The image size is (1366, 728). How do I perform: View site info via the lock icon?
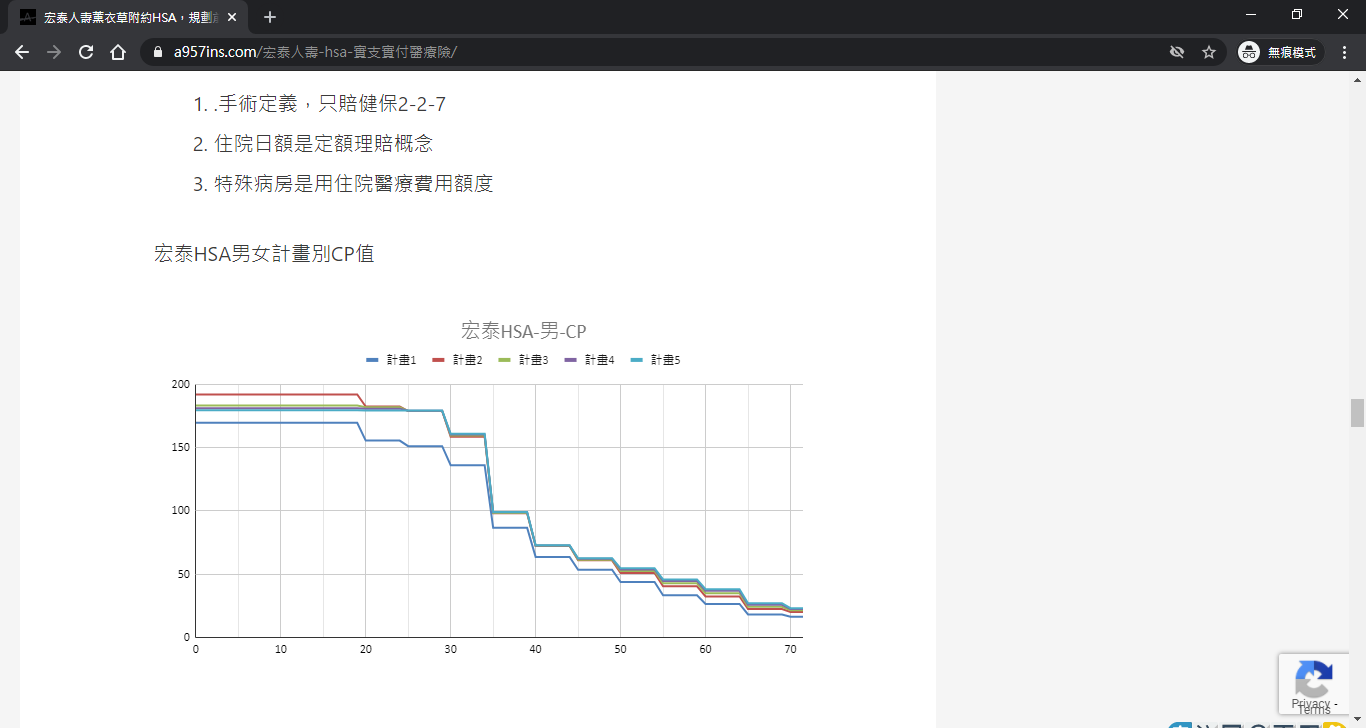(158, 52)
